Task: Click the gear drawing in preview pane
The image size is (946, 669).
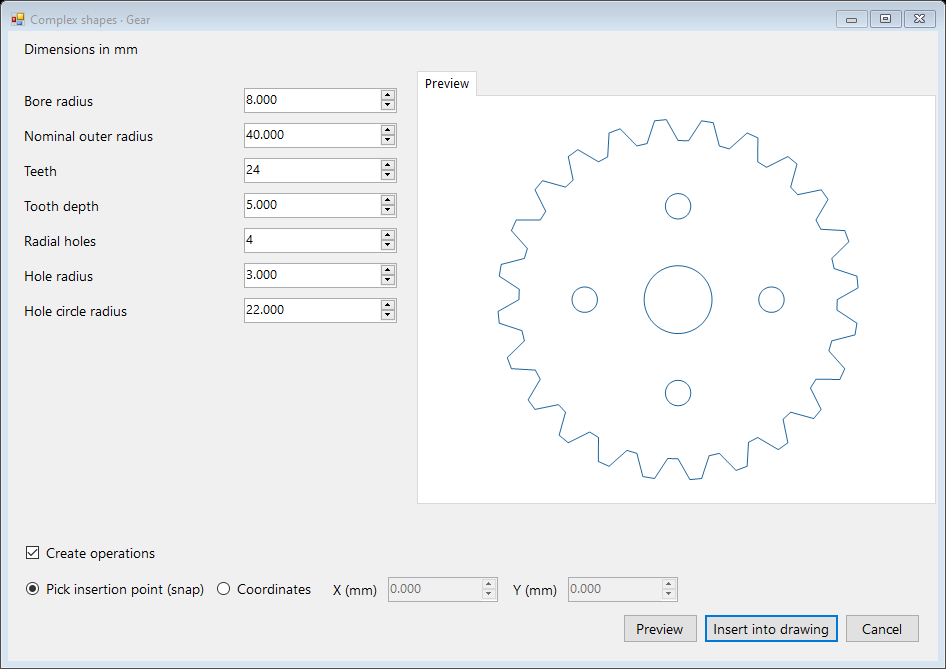Action: point(678,300)
